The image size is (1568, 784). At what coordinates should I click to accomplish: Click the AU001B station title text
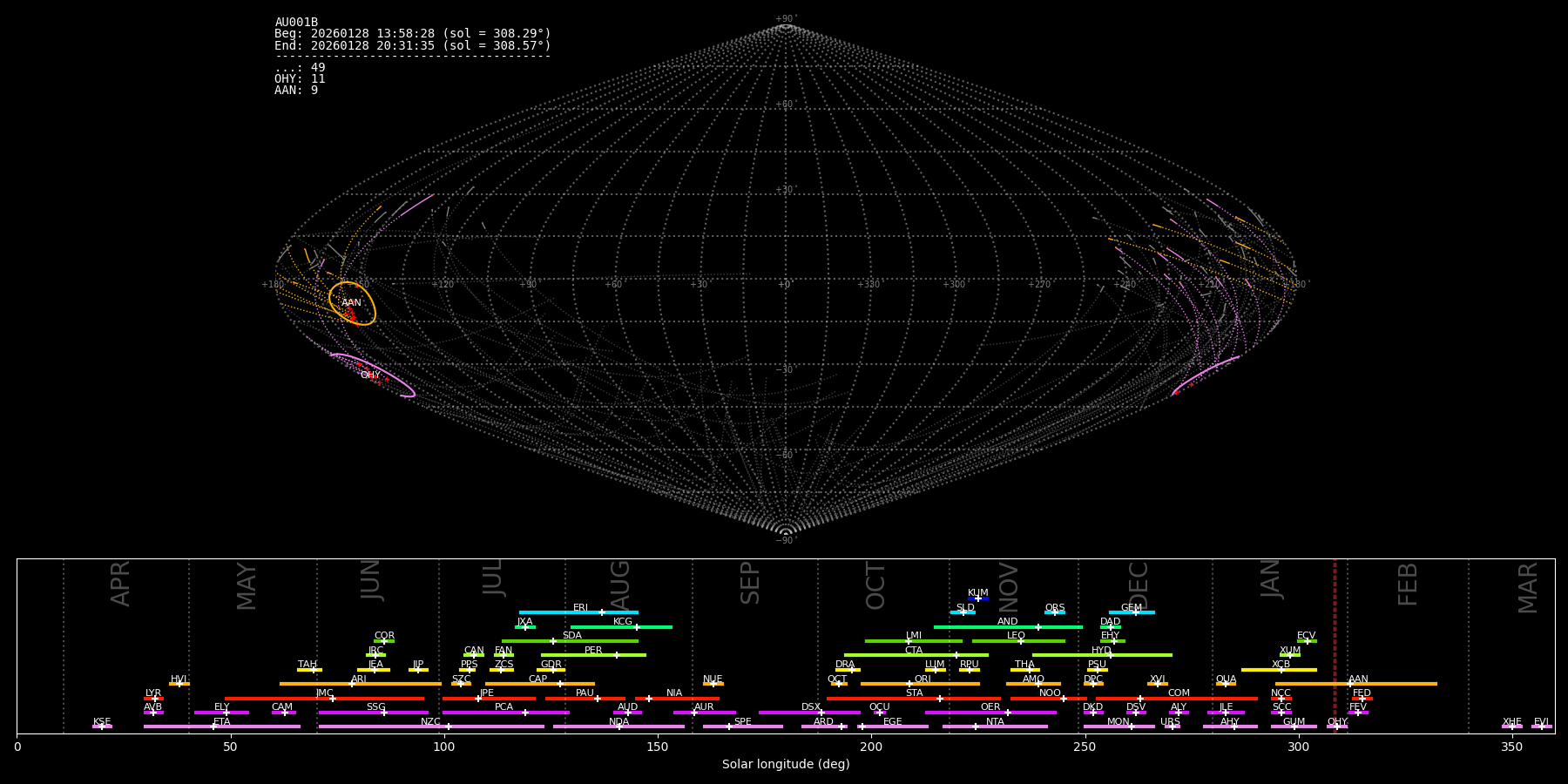(296, 23)
